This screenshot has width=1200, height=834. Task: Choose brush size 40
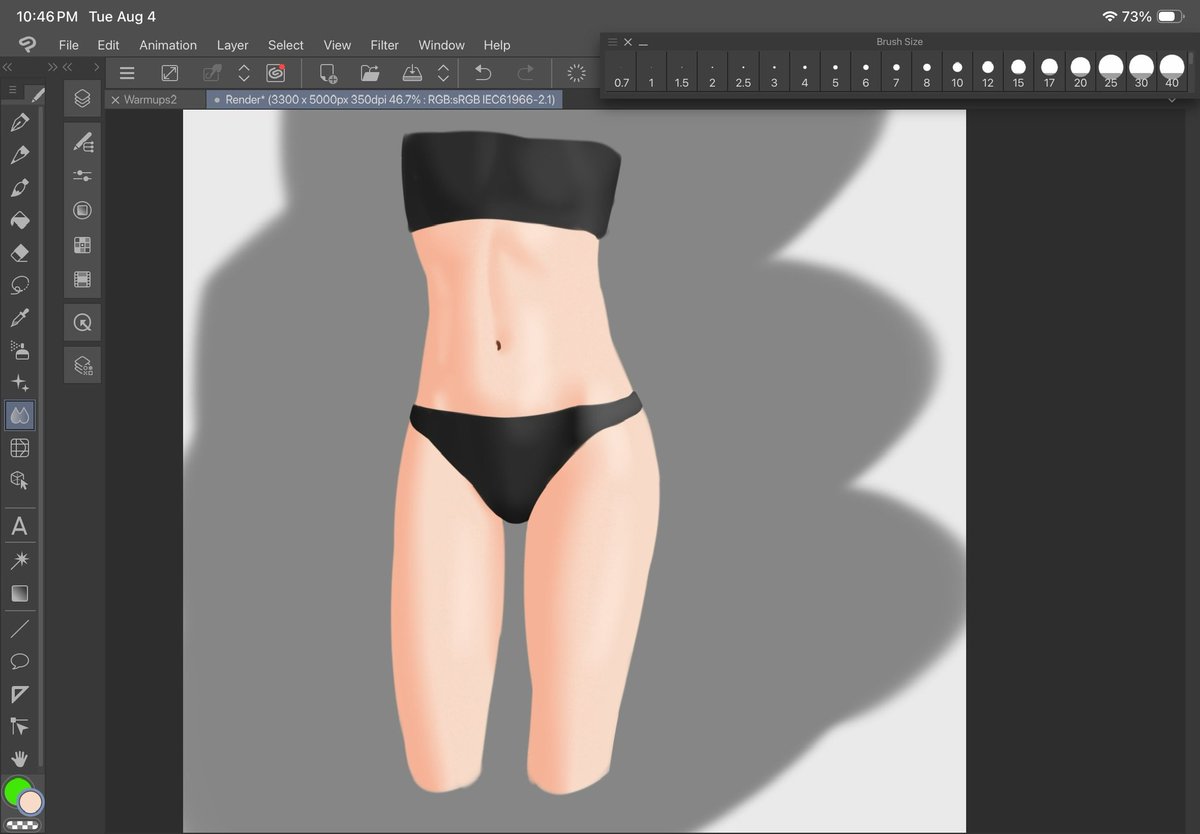1172,73
